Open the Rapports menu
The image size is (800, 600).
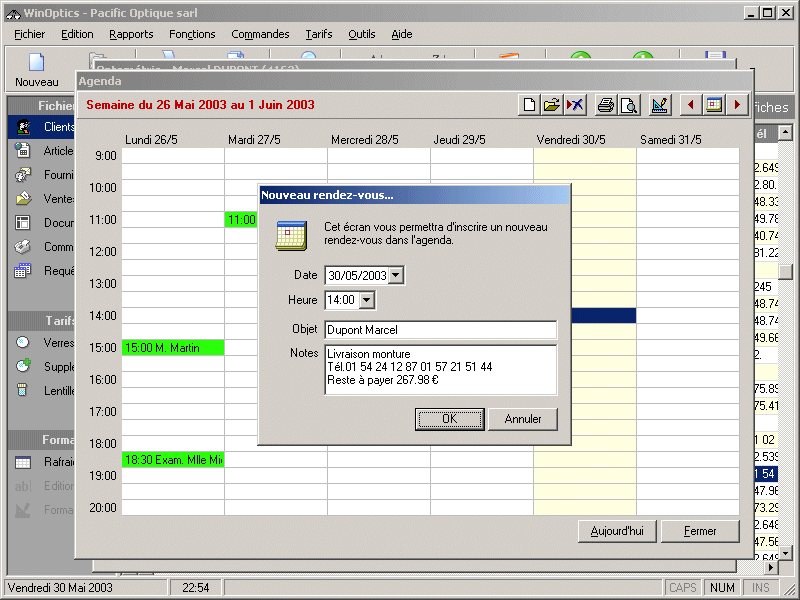[x=131, y=34]
